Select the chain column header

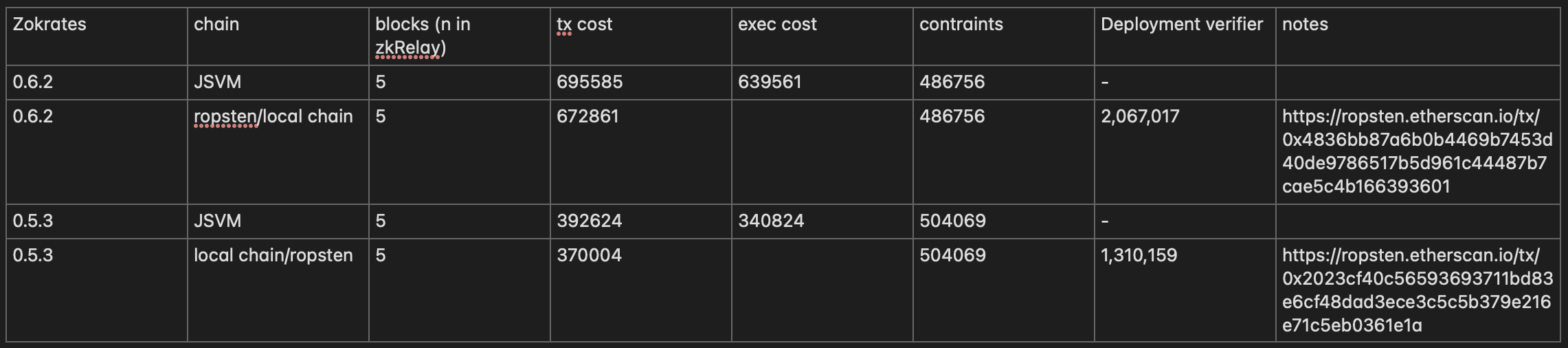(278, 36)
